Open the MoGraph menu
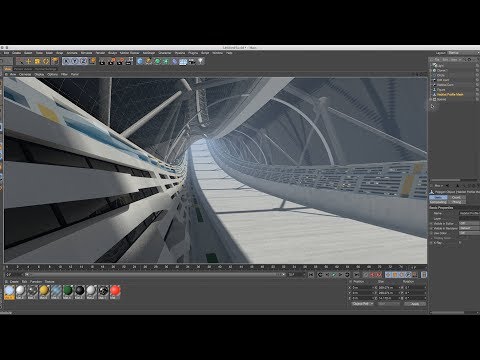 149,53
